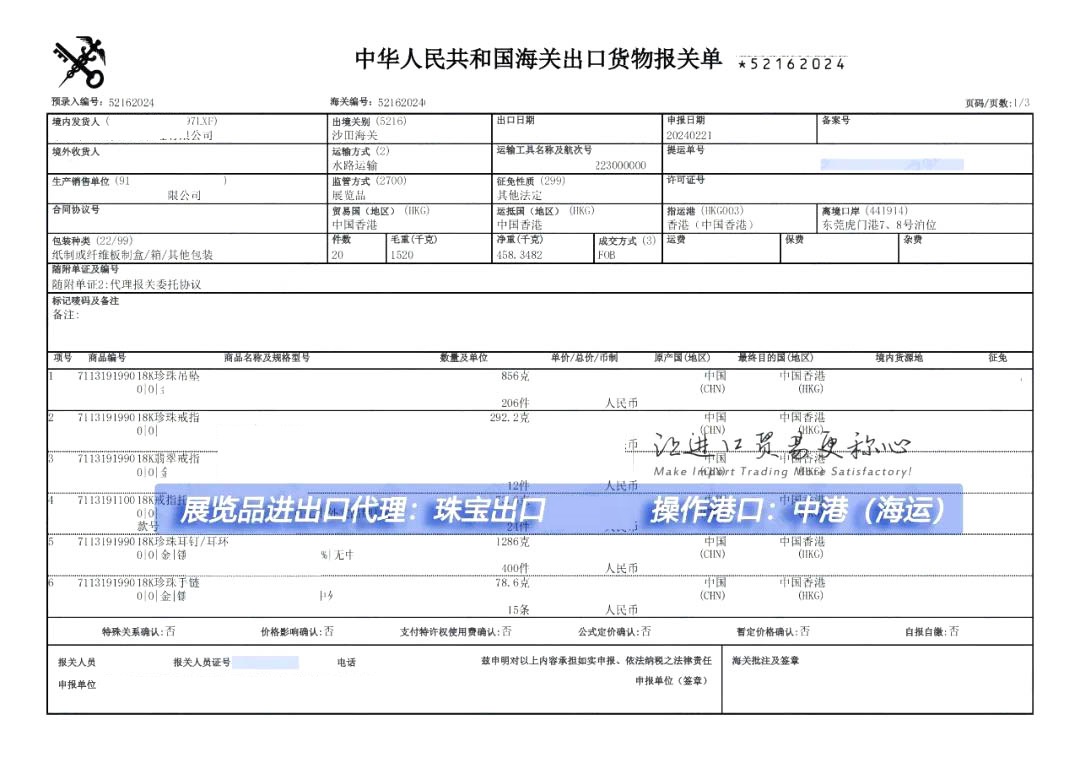
Task: Click the blurred 报关人员证号 field
Action: point(266,662)
